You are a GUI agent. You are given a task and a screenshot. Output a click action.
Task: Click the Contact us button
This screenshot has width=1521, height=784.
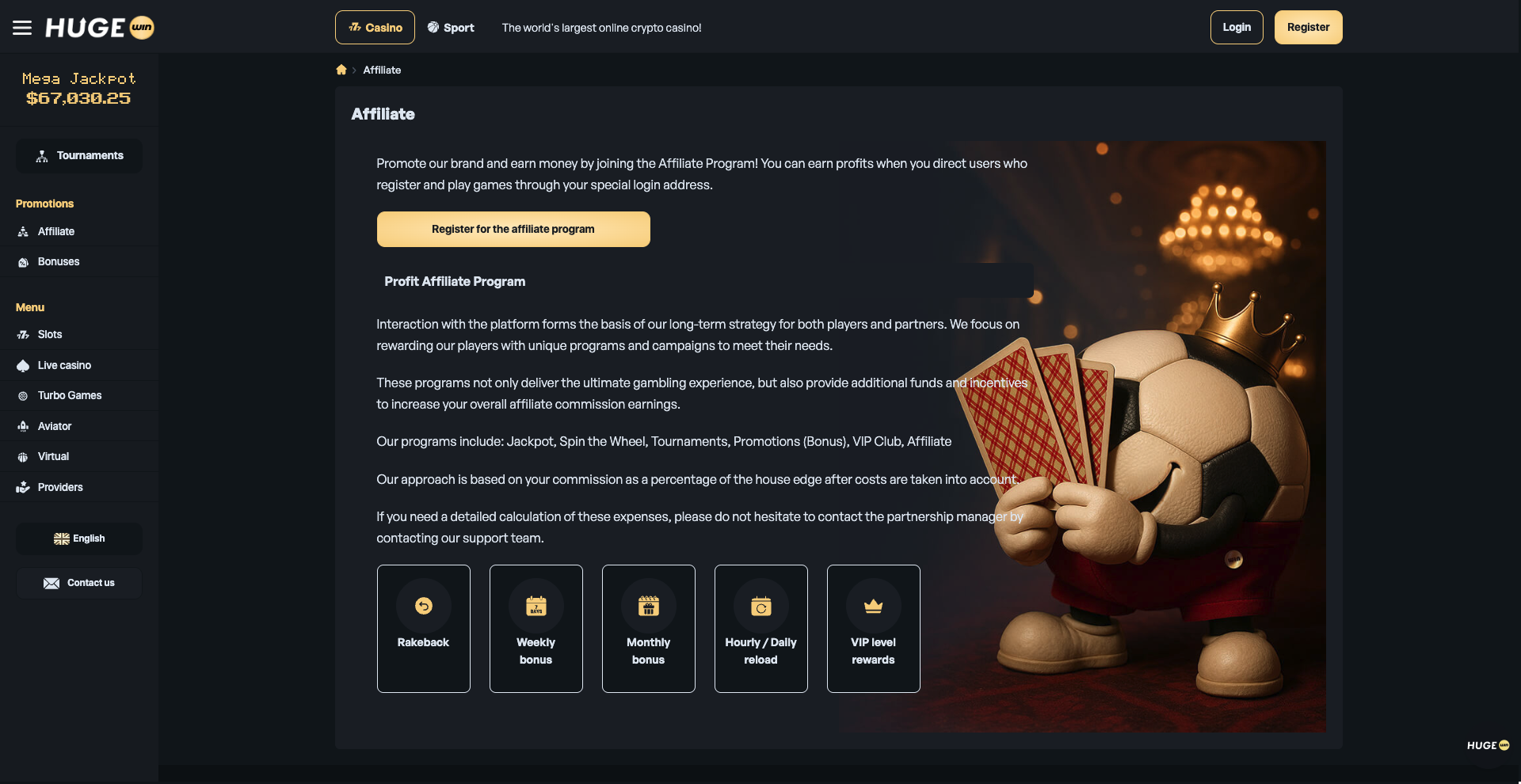point(79,583)
